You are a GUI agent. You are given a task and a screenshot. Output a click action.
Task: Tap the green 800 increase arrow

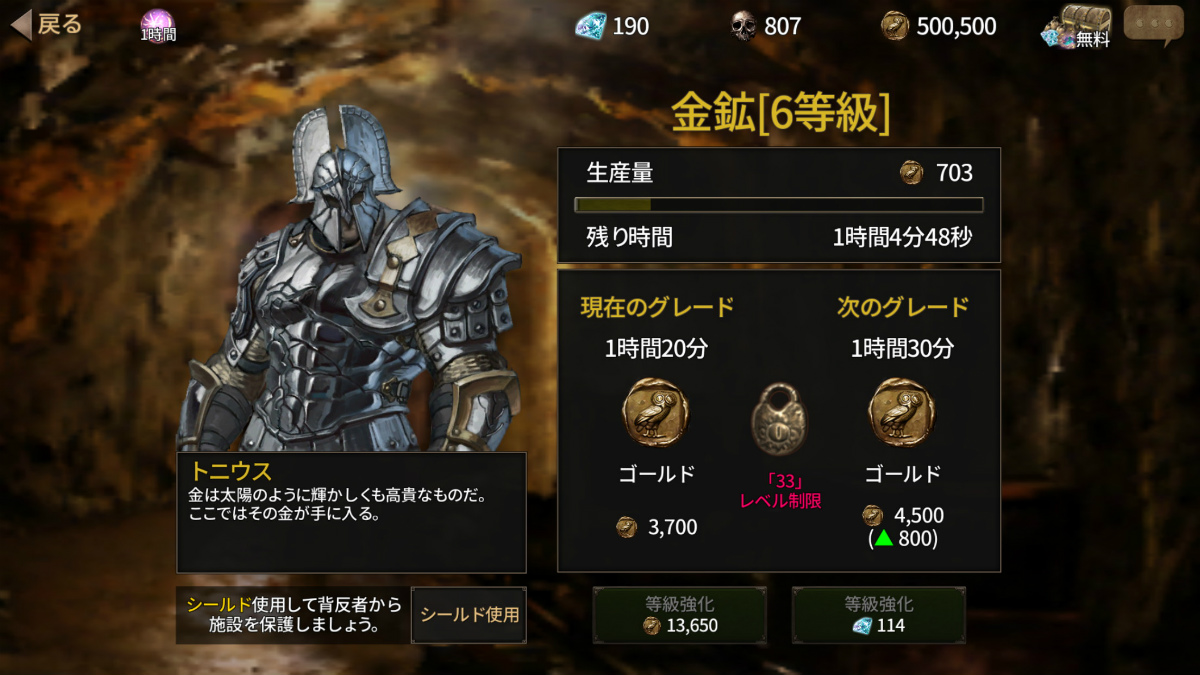[883, 539]
